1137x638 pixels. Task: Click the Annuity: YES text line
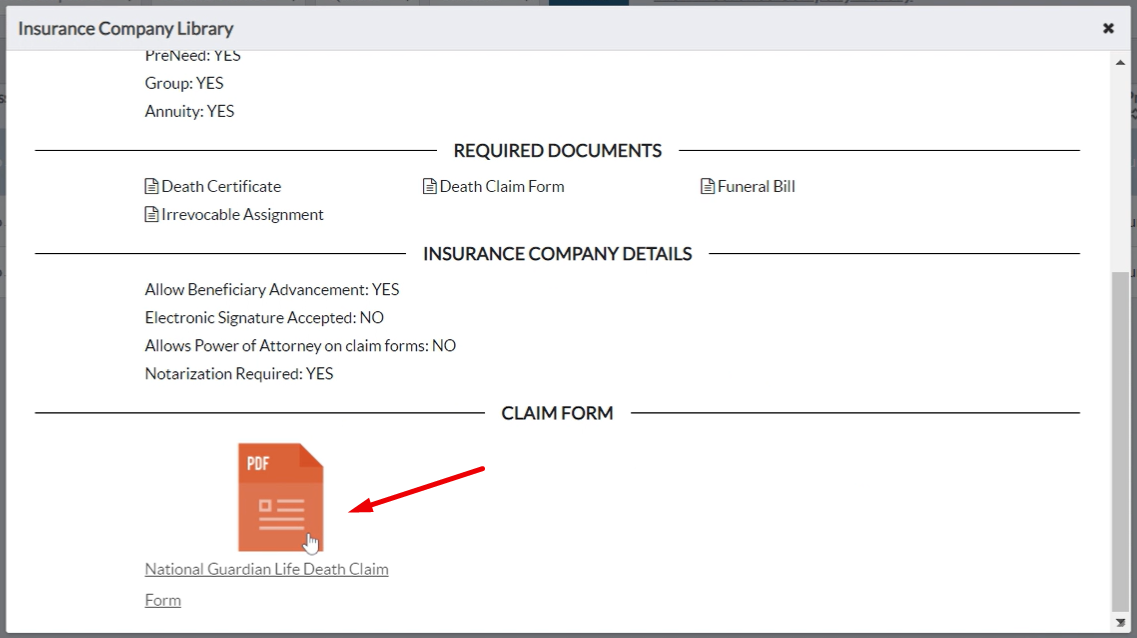189,111
